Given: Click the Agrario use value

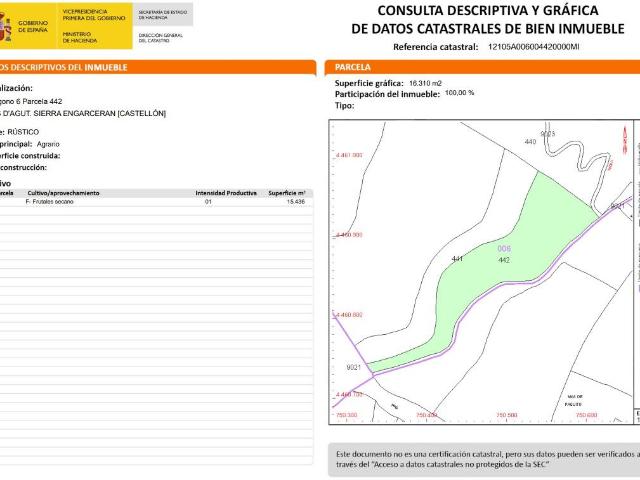Looking at the screenshot, I should click(48, 144).
